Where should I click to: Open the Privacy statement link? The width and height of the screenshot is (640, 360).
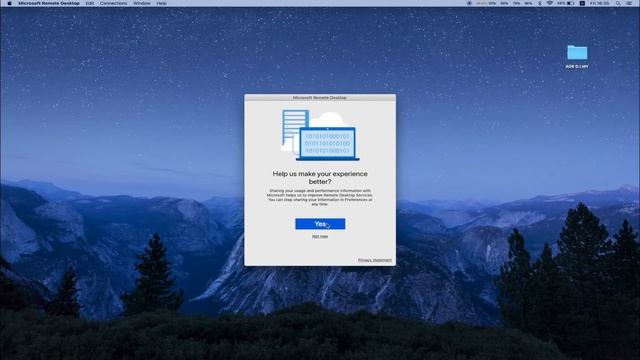coord(375,260)
